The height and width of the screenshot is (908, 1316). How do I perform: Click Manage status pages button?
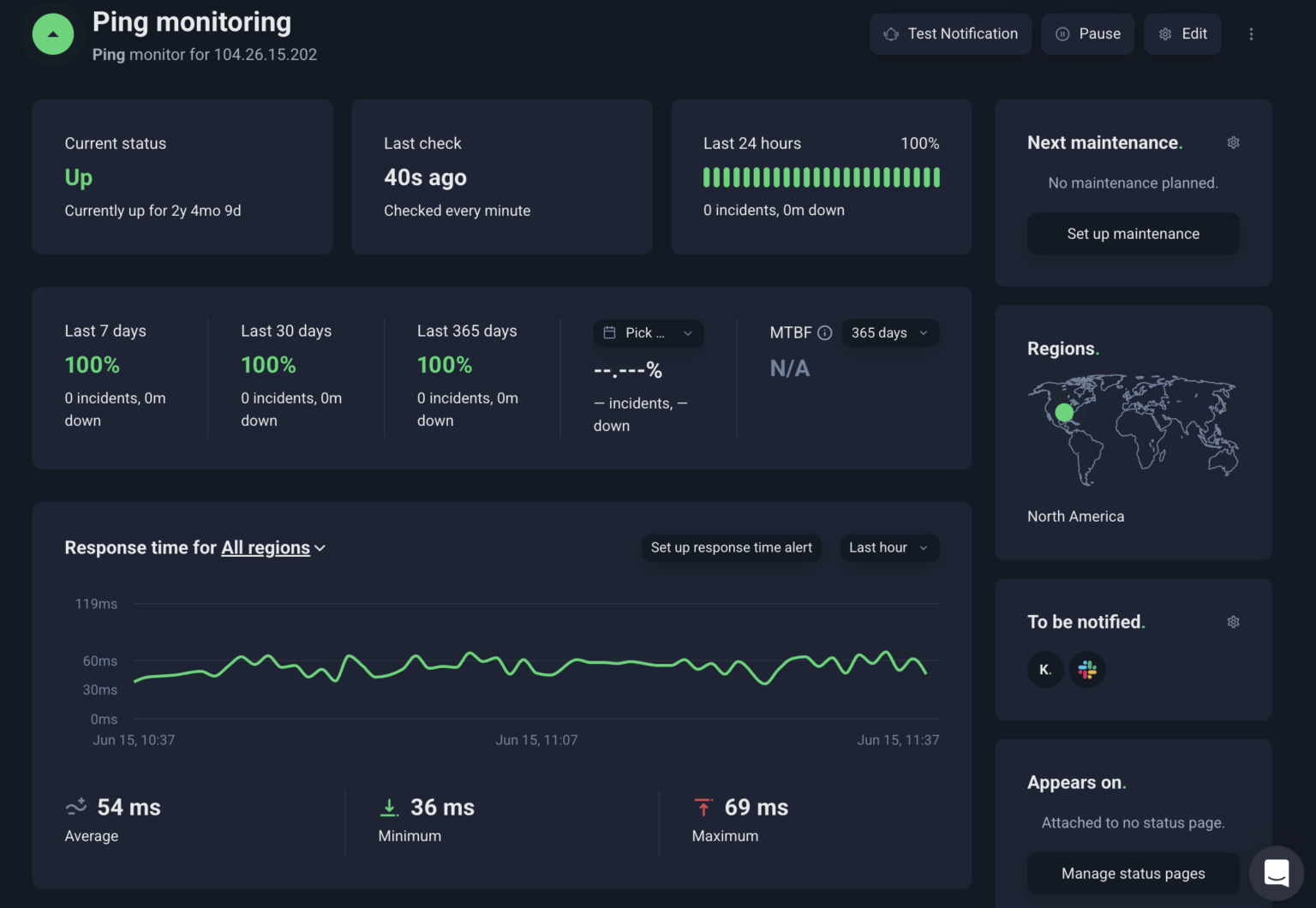[1133, 874]
